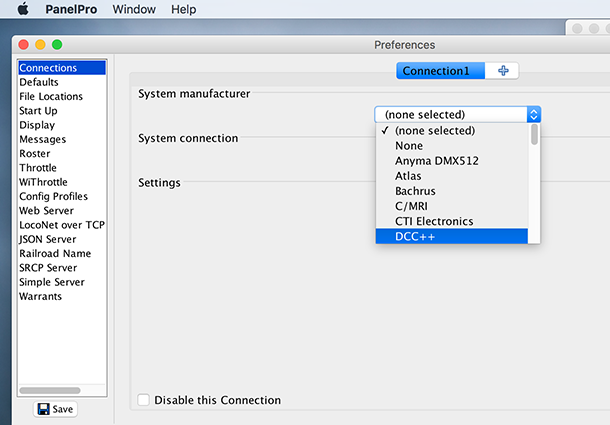Select Bachrus from the dropdown list
Image resolution: width=610 pixels, height=425 pixels.
(452, 191)
